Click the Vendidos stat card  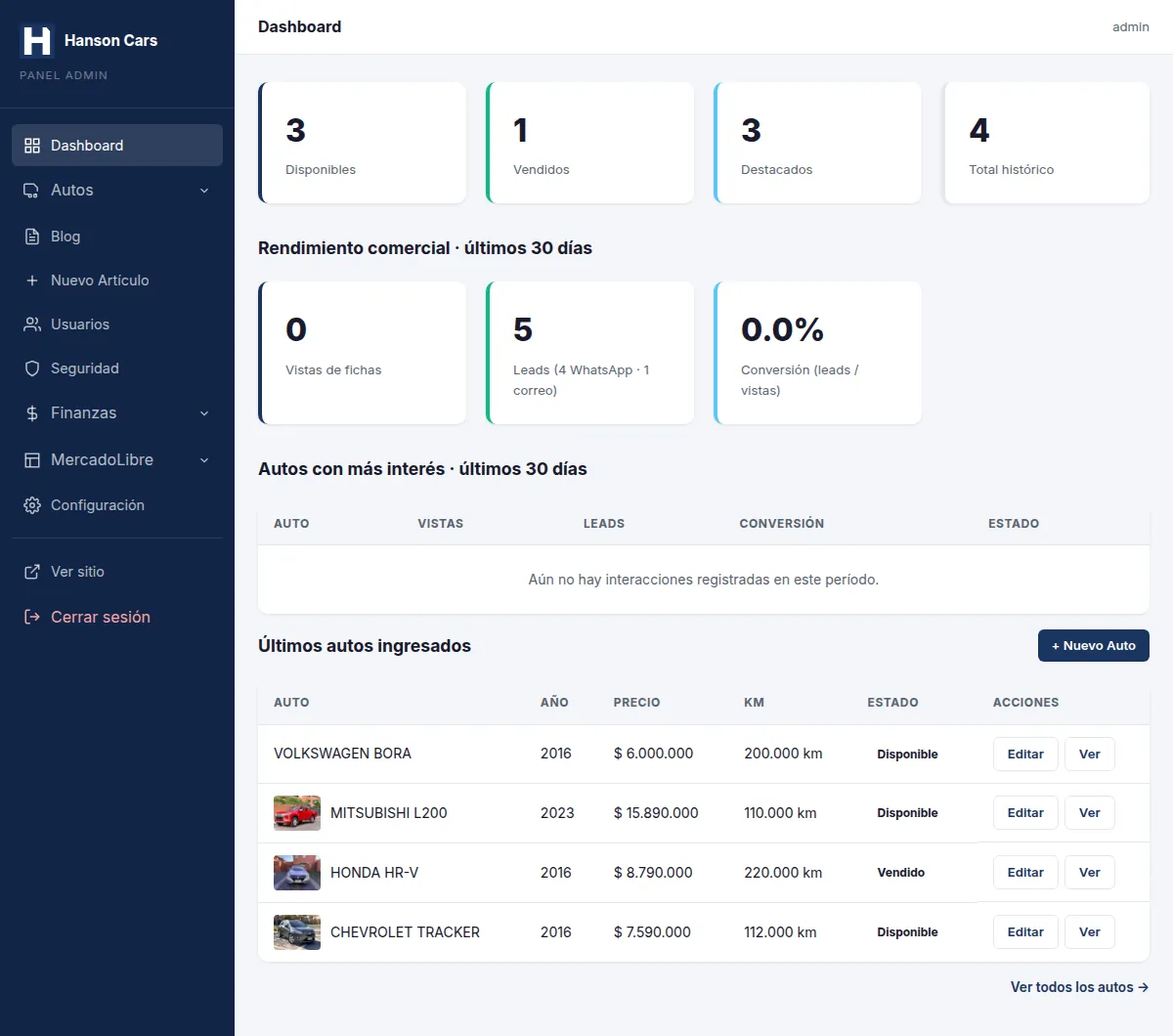tap(590, 143)
